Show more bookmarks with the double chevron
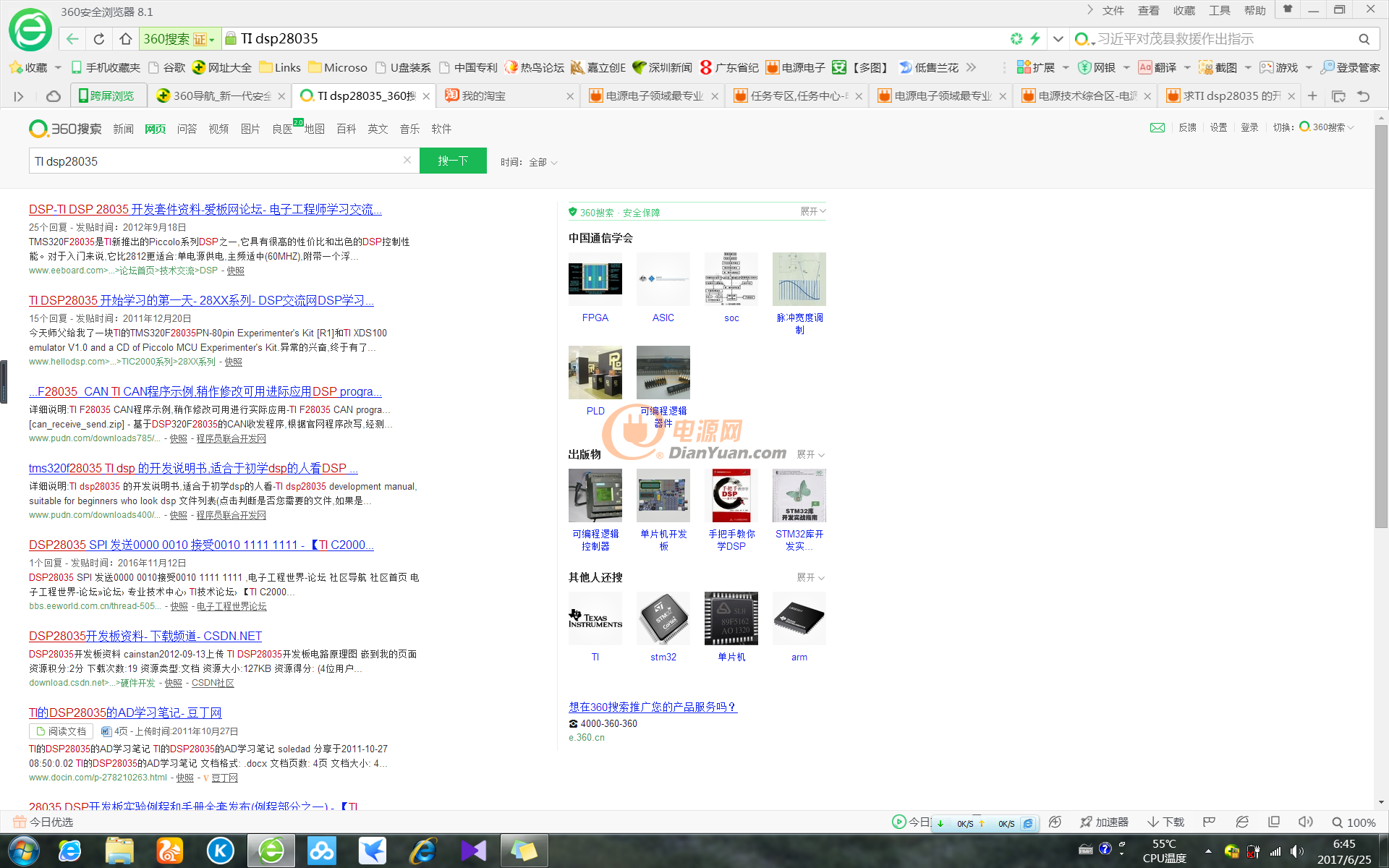This screenshot has height=868, width=1389. [x=971, y=67]
